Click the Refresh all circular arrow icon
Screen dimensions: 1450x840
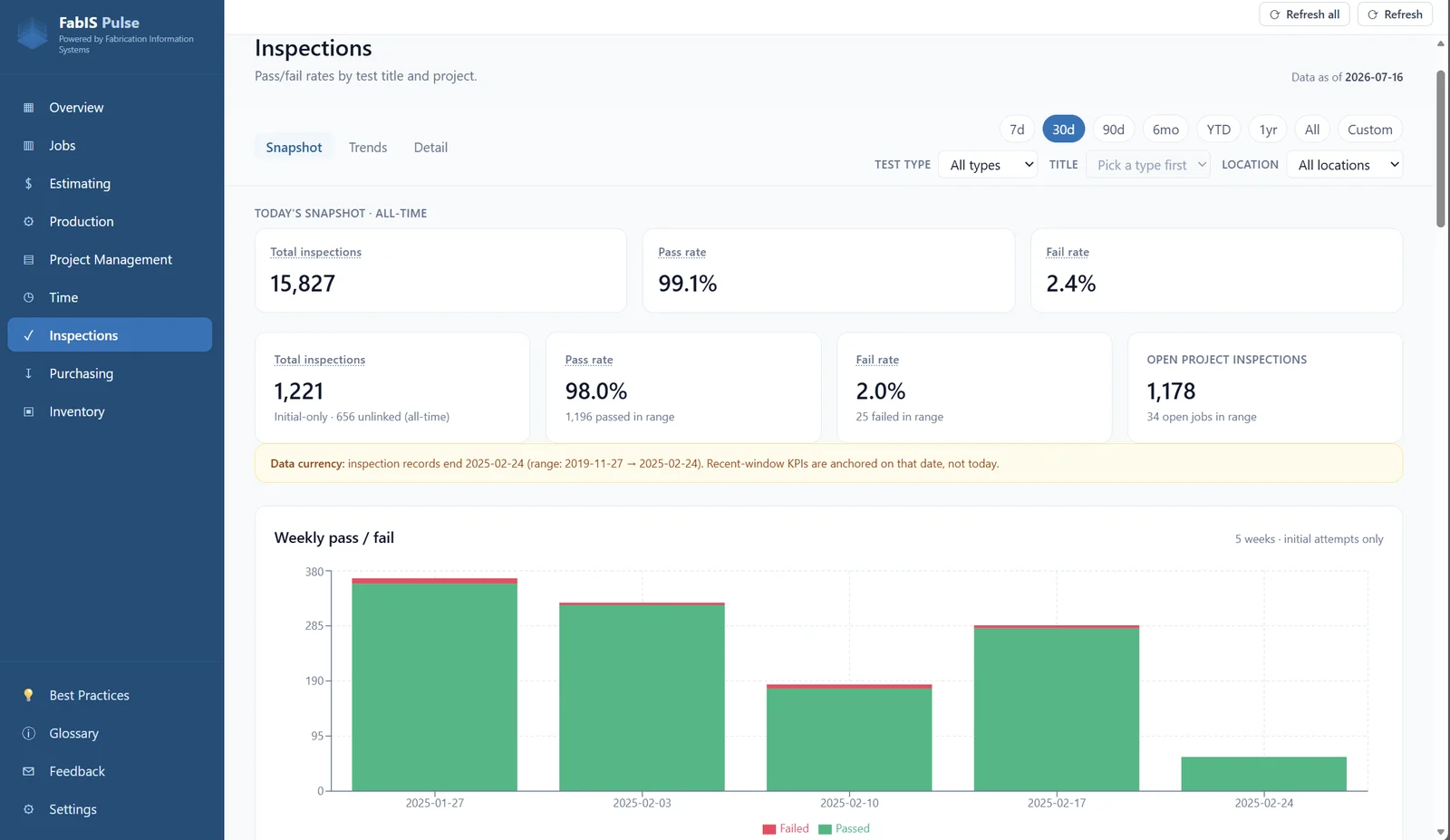click(1274, 14)
